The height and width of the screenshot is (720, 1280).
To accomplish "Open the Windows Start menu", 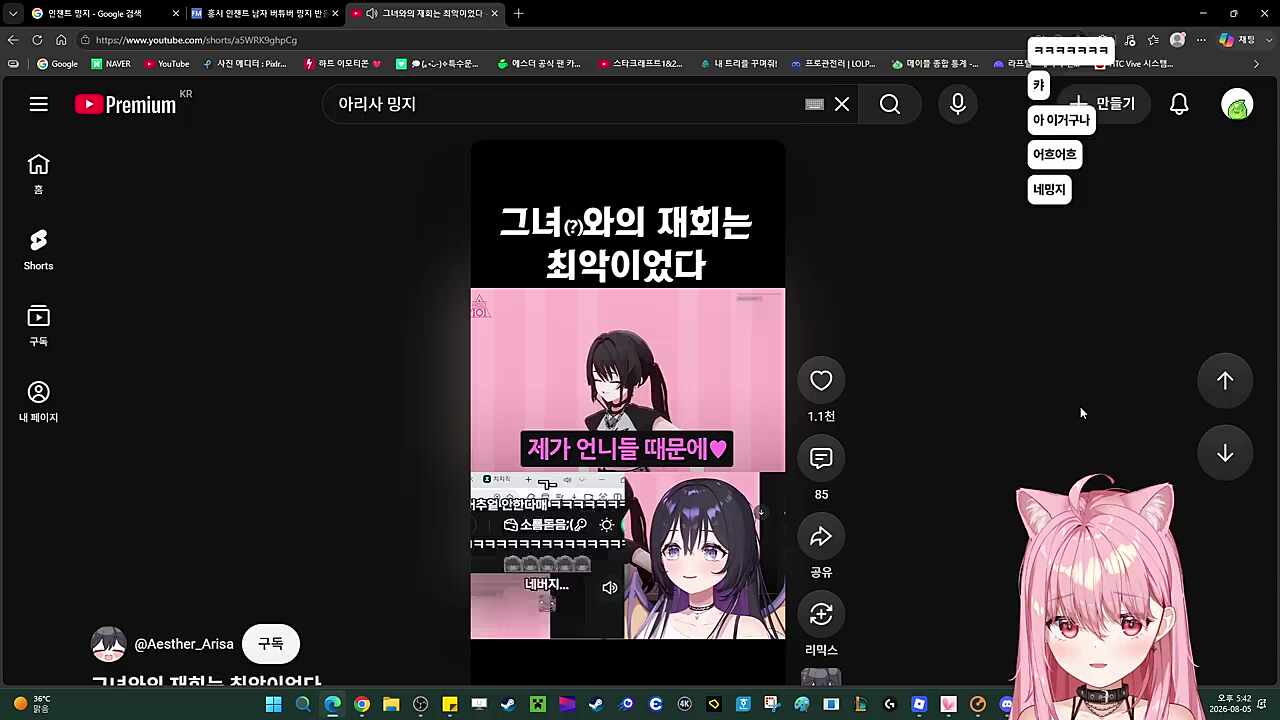I will tap(273, 704).
